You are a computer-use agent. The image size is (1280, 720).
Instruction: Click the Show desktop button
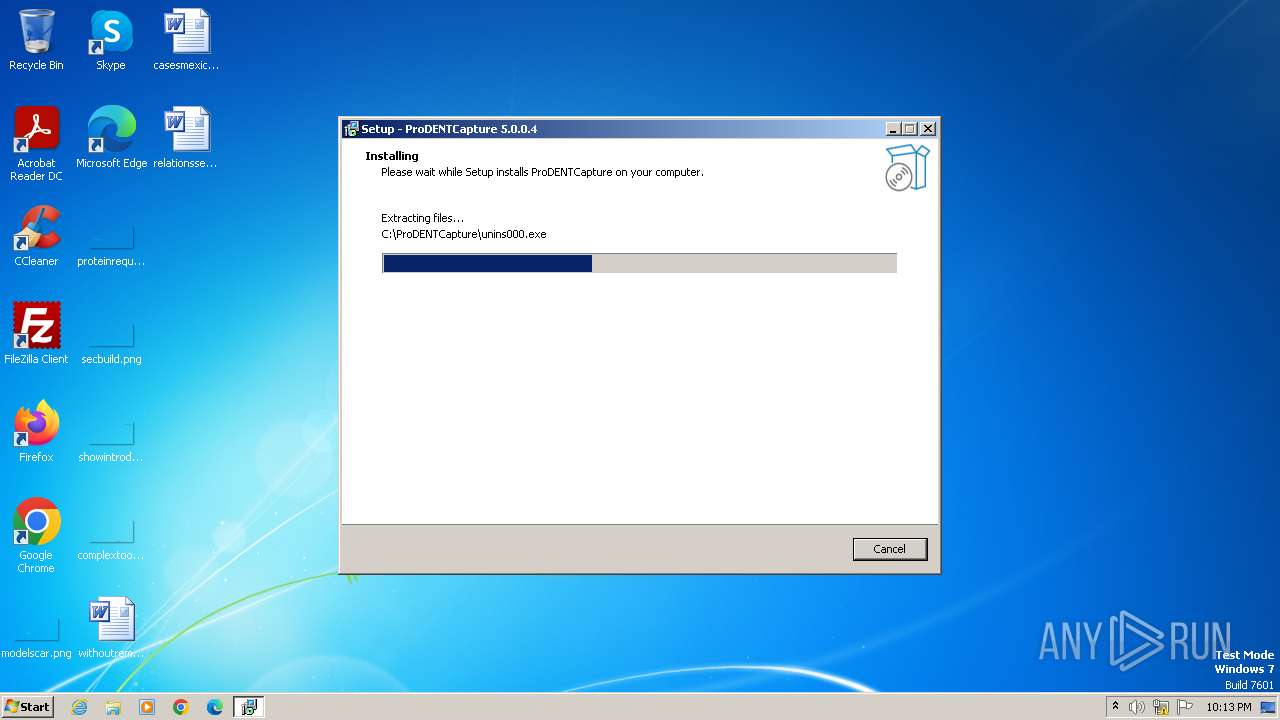(1268, 707)
